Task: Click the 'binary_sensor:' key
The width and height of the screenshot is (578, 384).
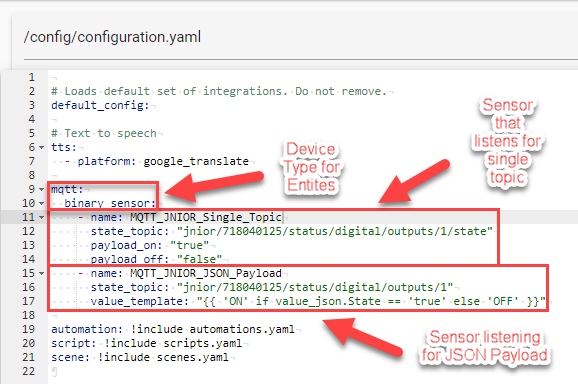Action: pos(110,203)
